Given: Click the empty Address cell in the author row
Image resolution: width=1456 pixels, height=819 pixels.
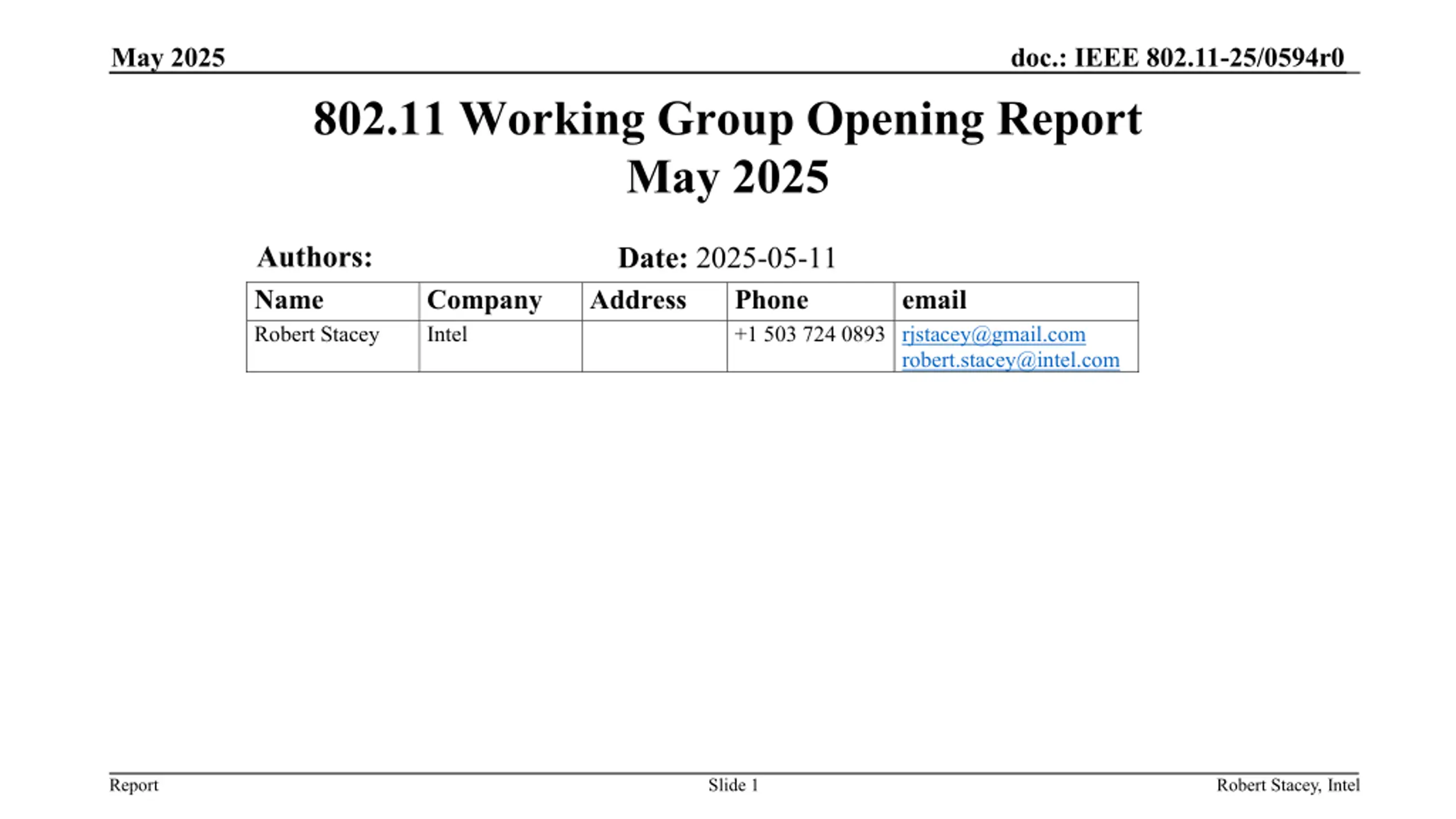Looking at the screenshot, I should pyautogui.click(x=655, y=346).
